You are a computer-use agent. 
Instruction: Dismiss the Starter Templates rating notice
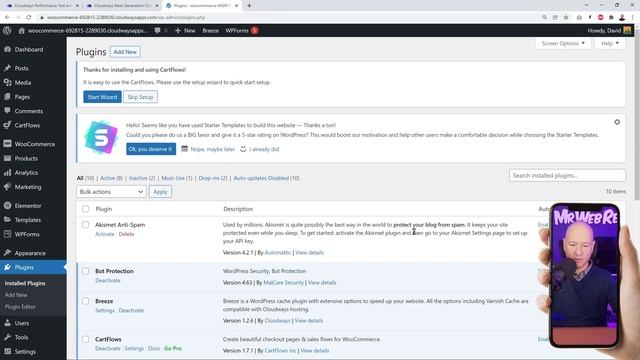click(617, 122)
